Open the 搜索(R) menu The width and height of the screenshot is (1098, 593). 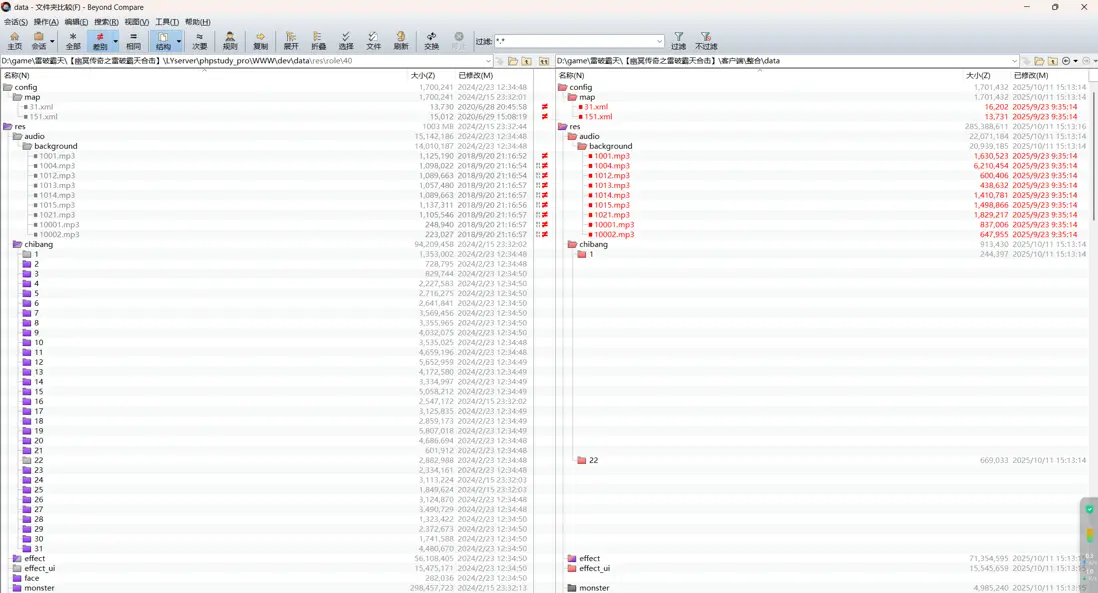(x=106, y=22)
